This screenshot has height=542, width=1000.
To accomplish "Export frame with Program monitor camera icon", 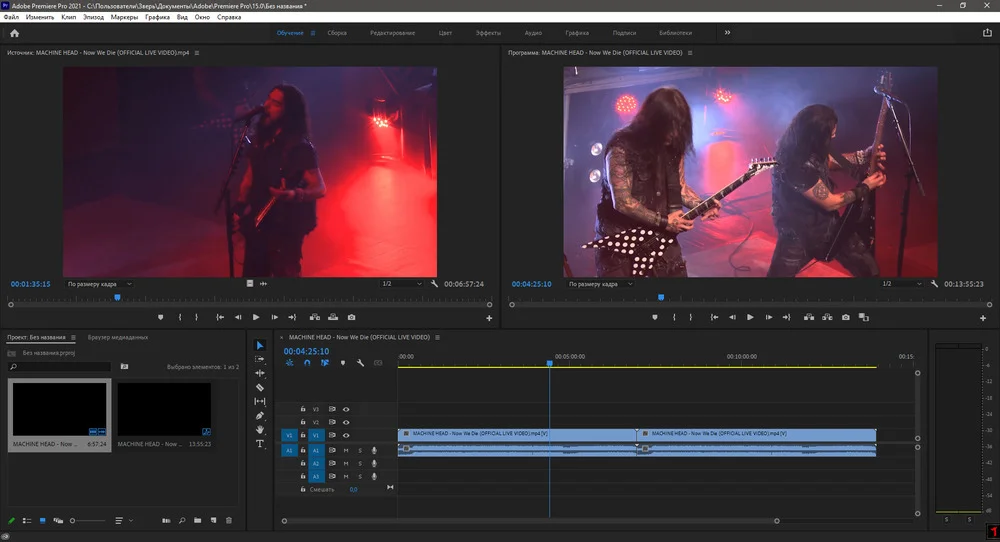I will coord(846,317).
